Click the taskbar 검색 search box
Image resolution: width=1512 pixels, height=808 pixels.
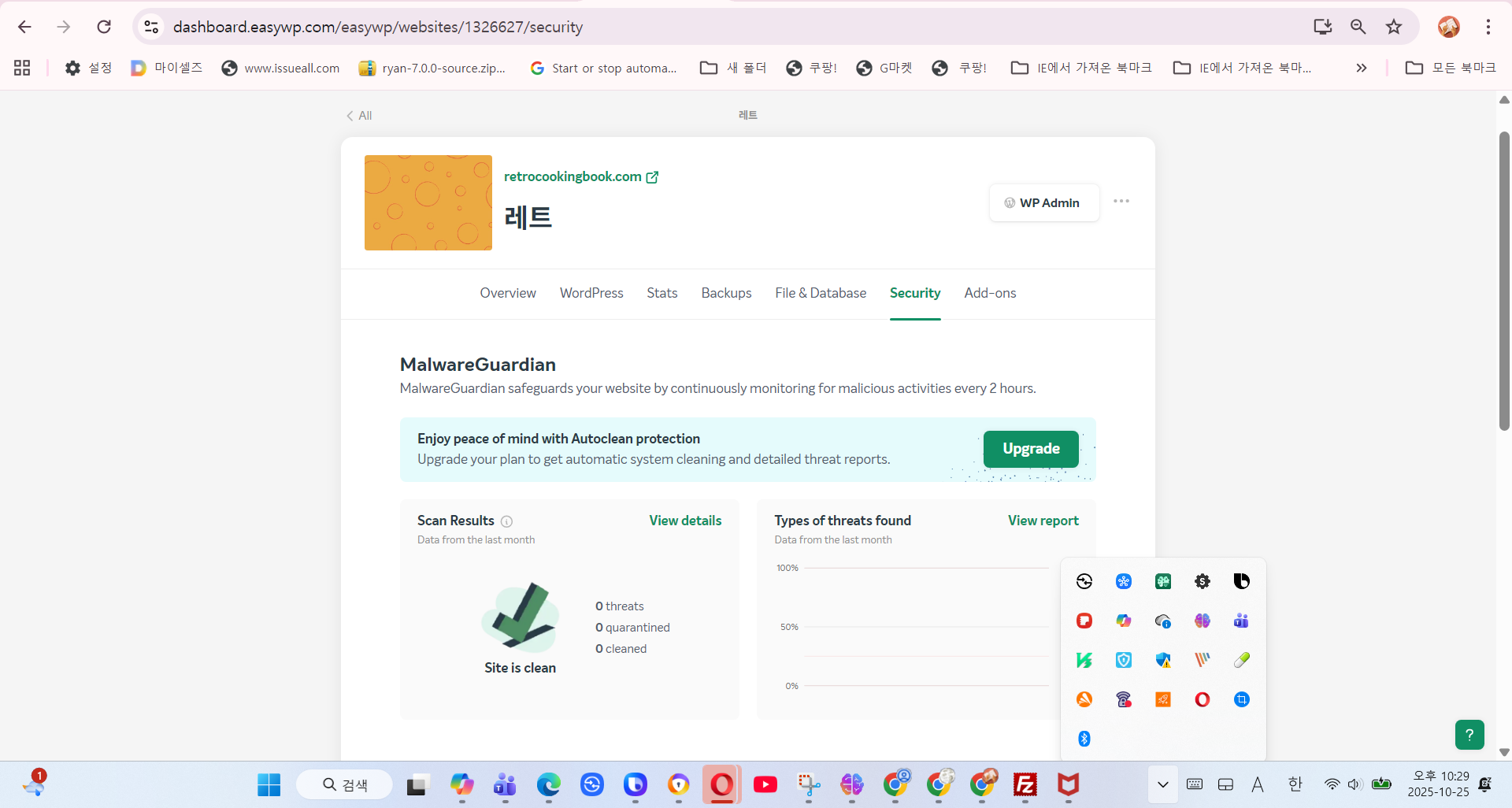[x=345, y=784]
